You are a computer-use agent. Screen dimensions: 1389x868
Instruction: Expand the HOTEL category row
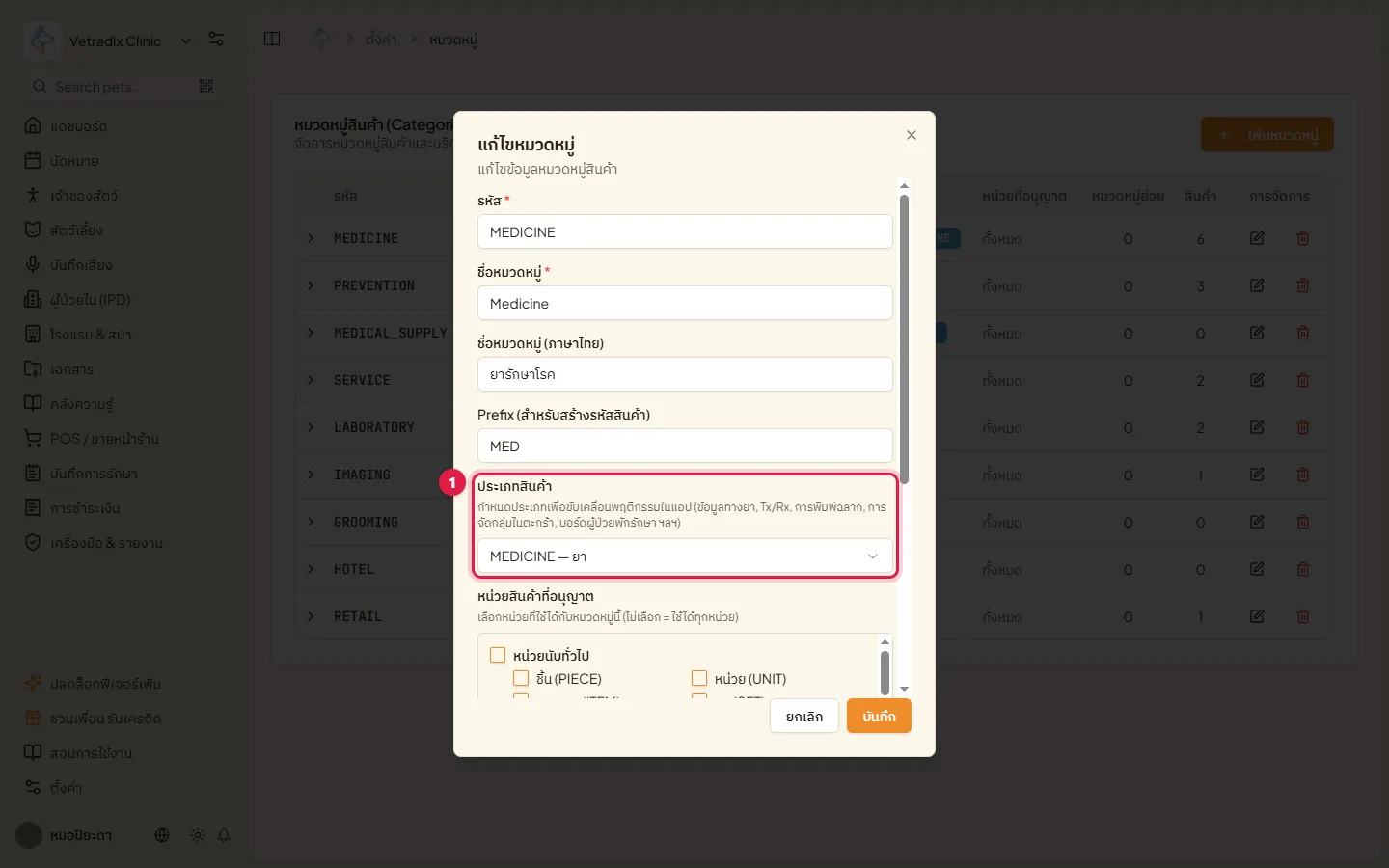point(311,569)
